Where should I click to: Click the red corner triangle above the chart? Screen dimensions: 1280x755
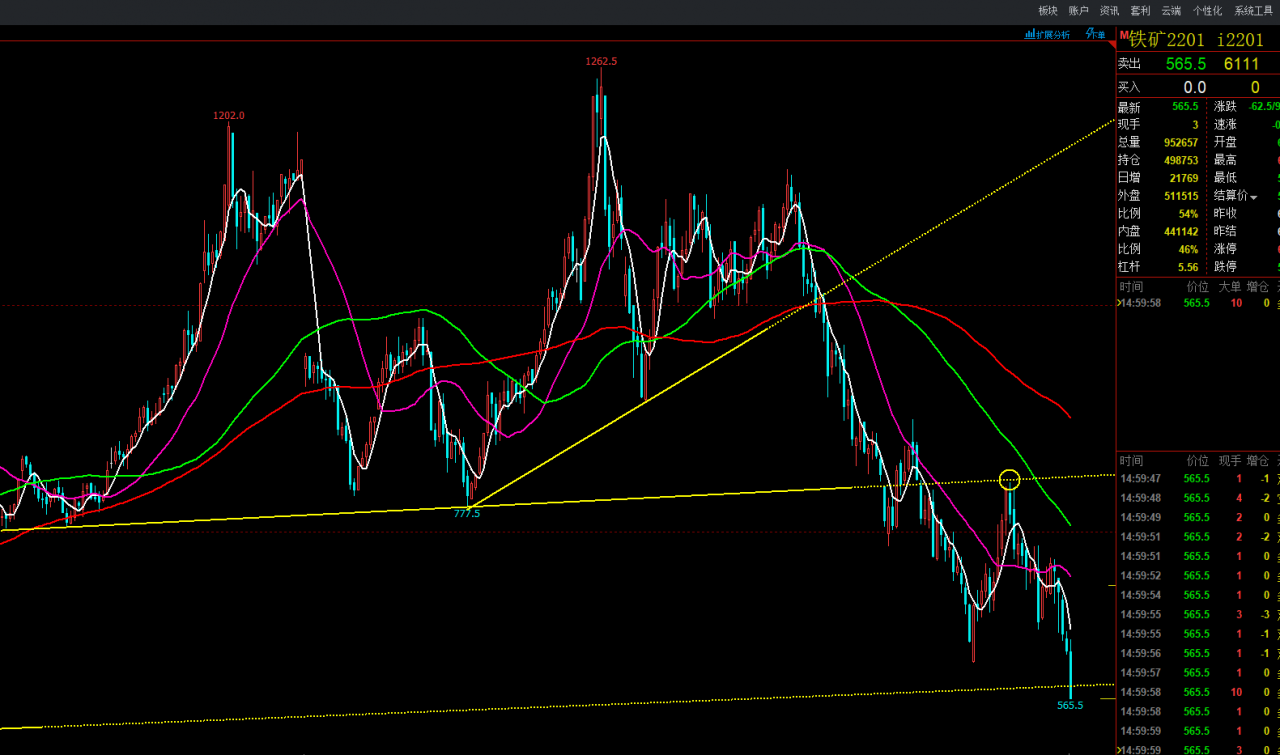[x=1113, y=43]
